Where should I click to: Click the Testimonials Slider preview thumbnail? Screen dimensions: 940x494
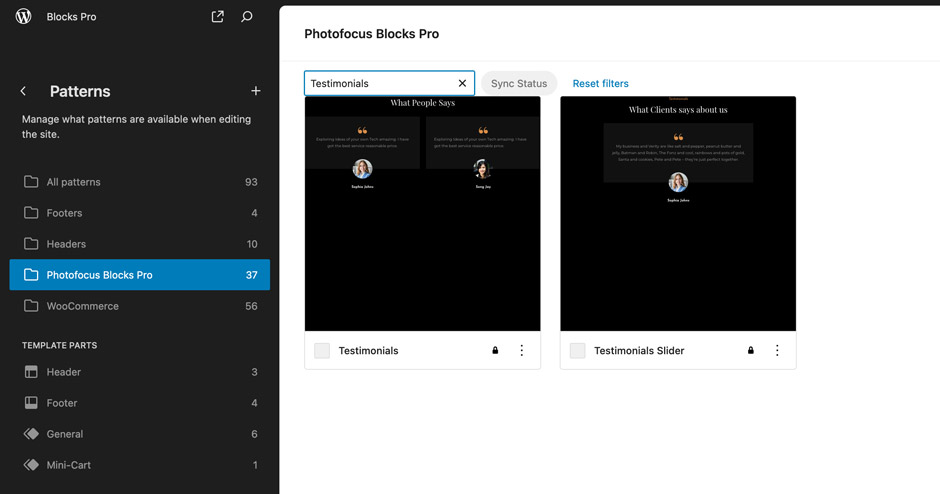678,214
